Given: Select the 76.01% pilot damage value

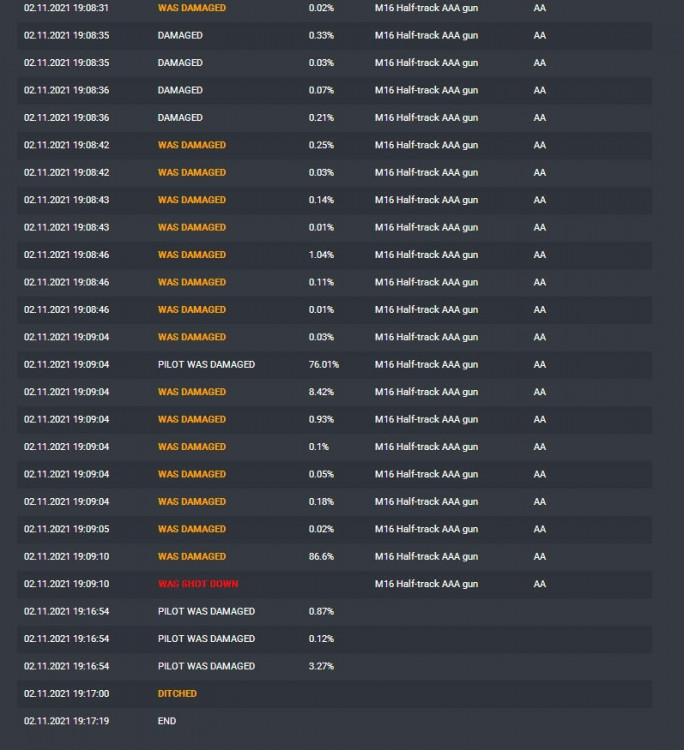Looking at the screenshot, I should coord(324,364).
